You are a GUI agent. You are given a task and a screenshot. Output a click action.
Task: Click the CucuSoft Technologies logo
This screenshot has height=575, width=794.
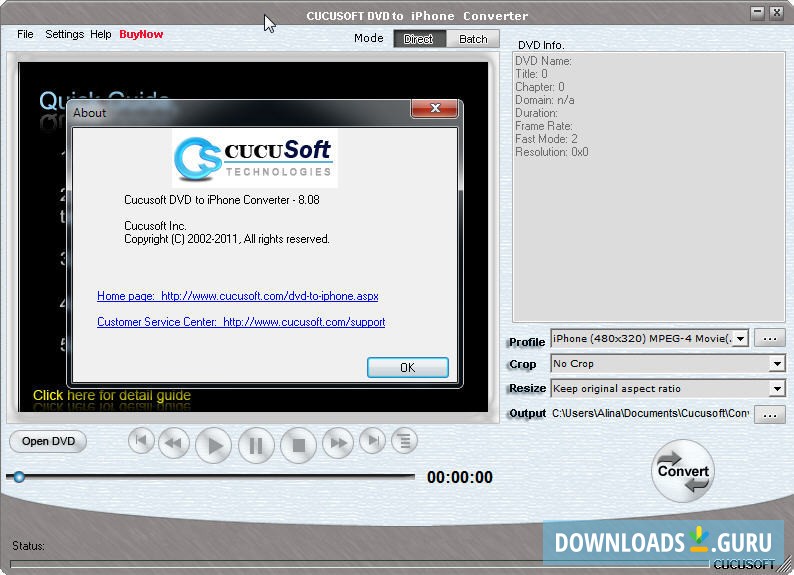[255, 158]
